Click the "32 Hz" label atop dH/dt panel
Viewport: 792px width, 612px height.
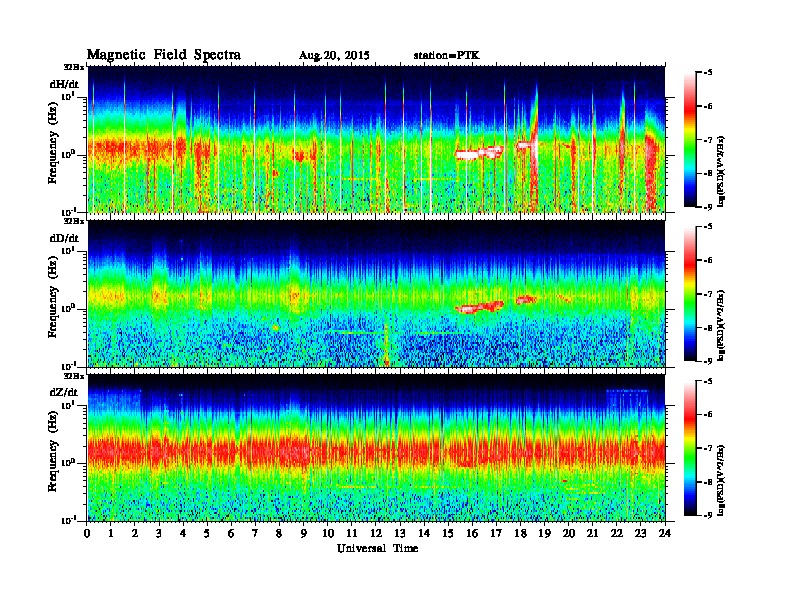point(74,67)
